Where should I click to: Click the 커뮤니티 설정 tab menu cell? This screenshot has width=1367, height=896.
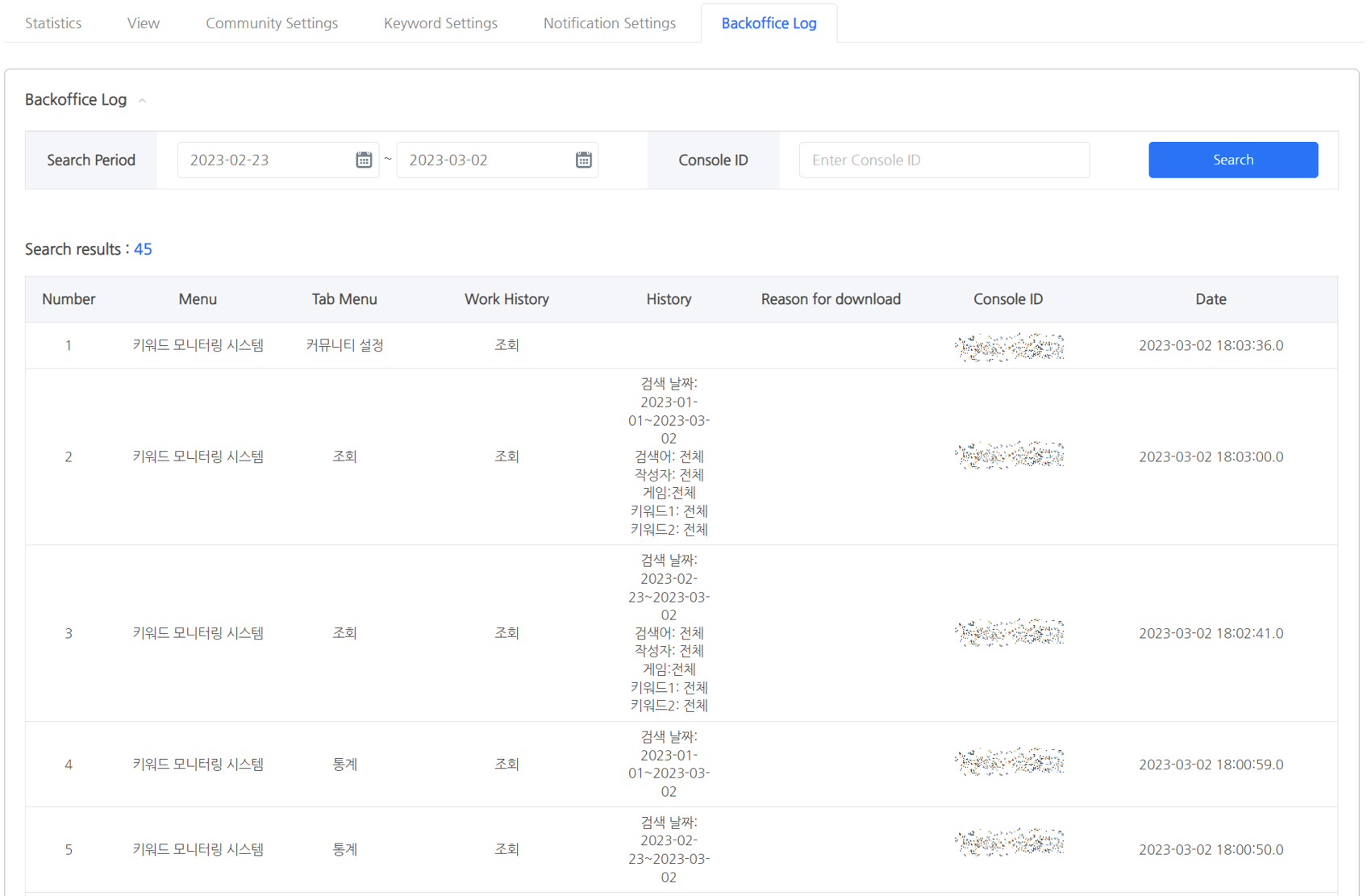coord(344,345)
